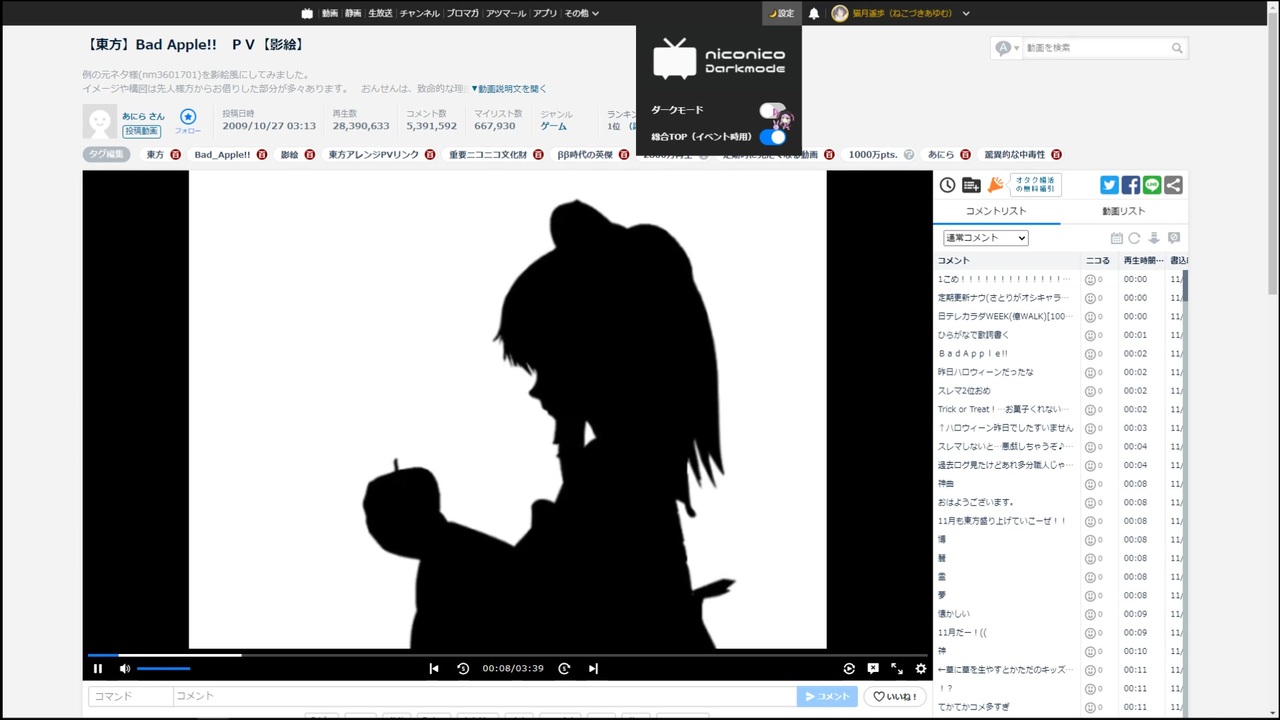Focus the コマンド command input field
The height and width of the screenshot is (720, 1280).
pyautogui.click(x=130, y=696)
